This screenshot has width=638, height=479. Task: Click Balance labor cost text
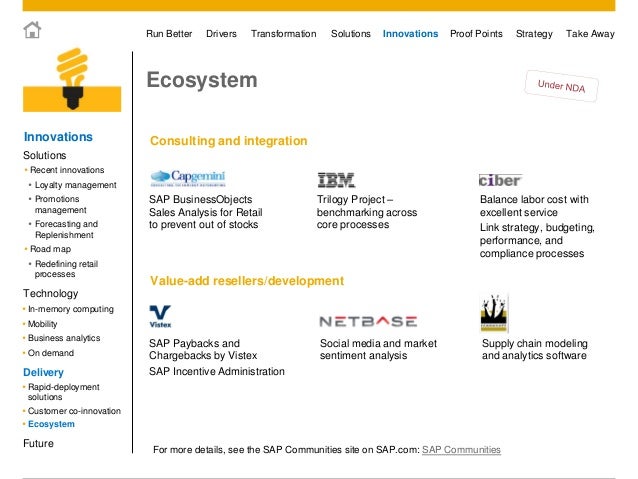pos(534,206)
